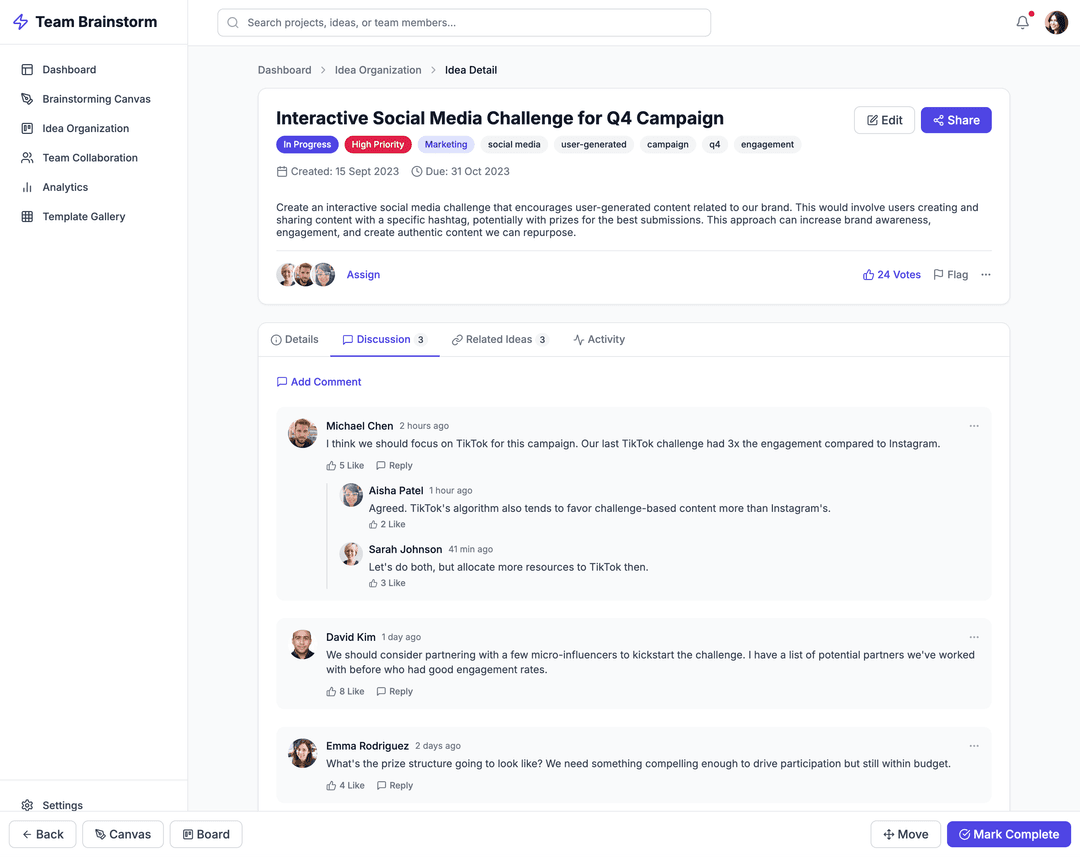Open the Template Gallery sidebar item
The width and height of the screenshot is (1080, 857).
83,216
